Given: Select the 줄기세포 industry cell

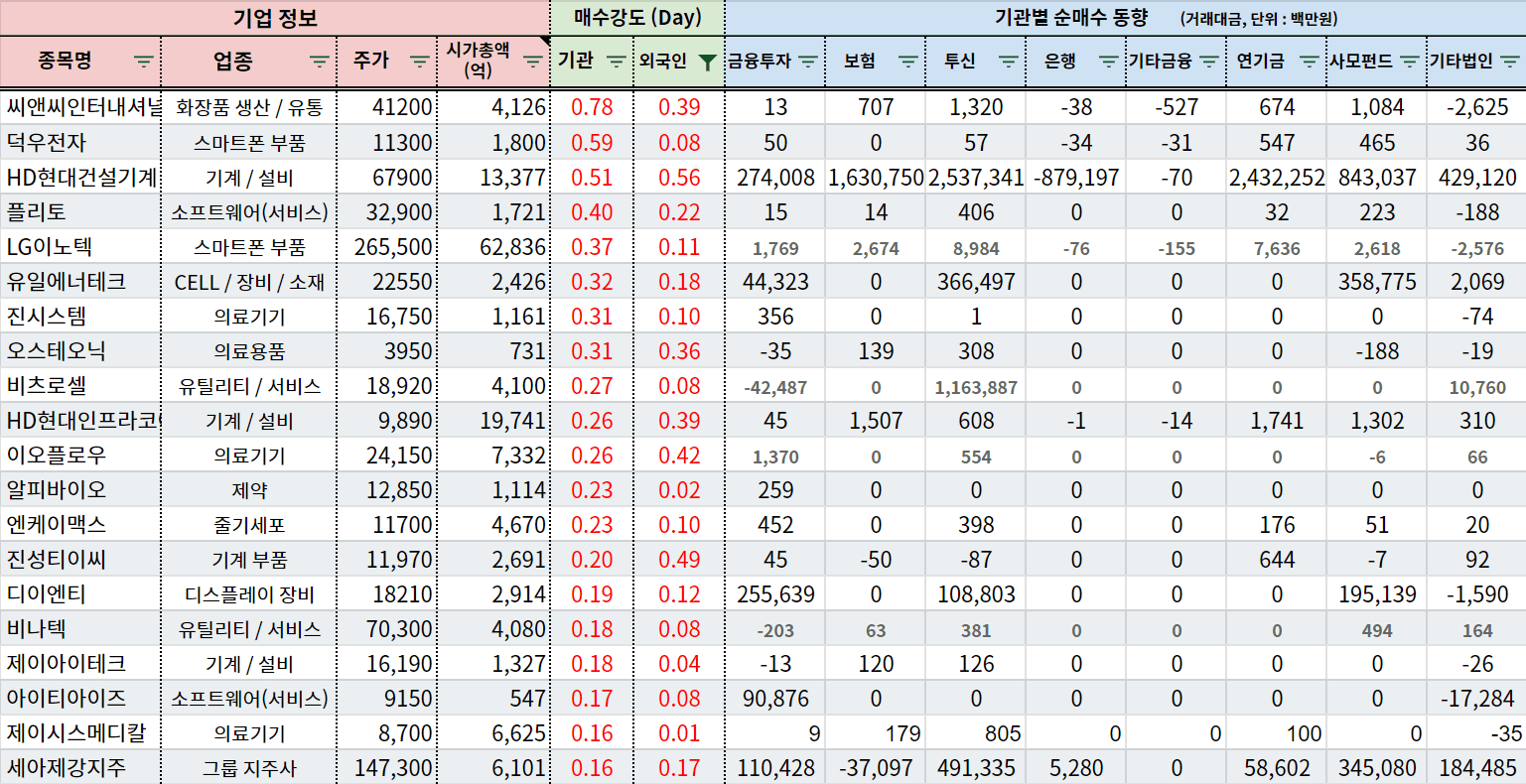Looking at the screenshot, I should point(249,525).
